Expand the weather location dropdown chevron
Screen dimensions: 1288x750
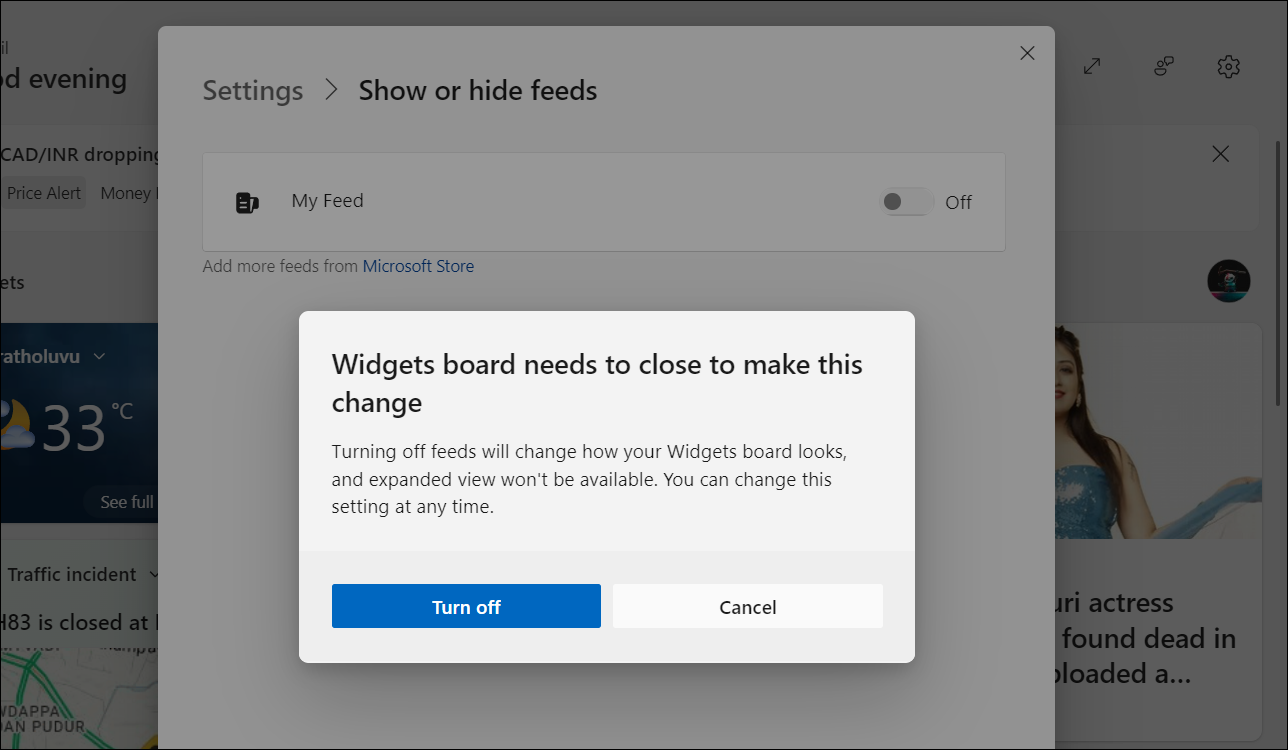(99, 356)
